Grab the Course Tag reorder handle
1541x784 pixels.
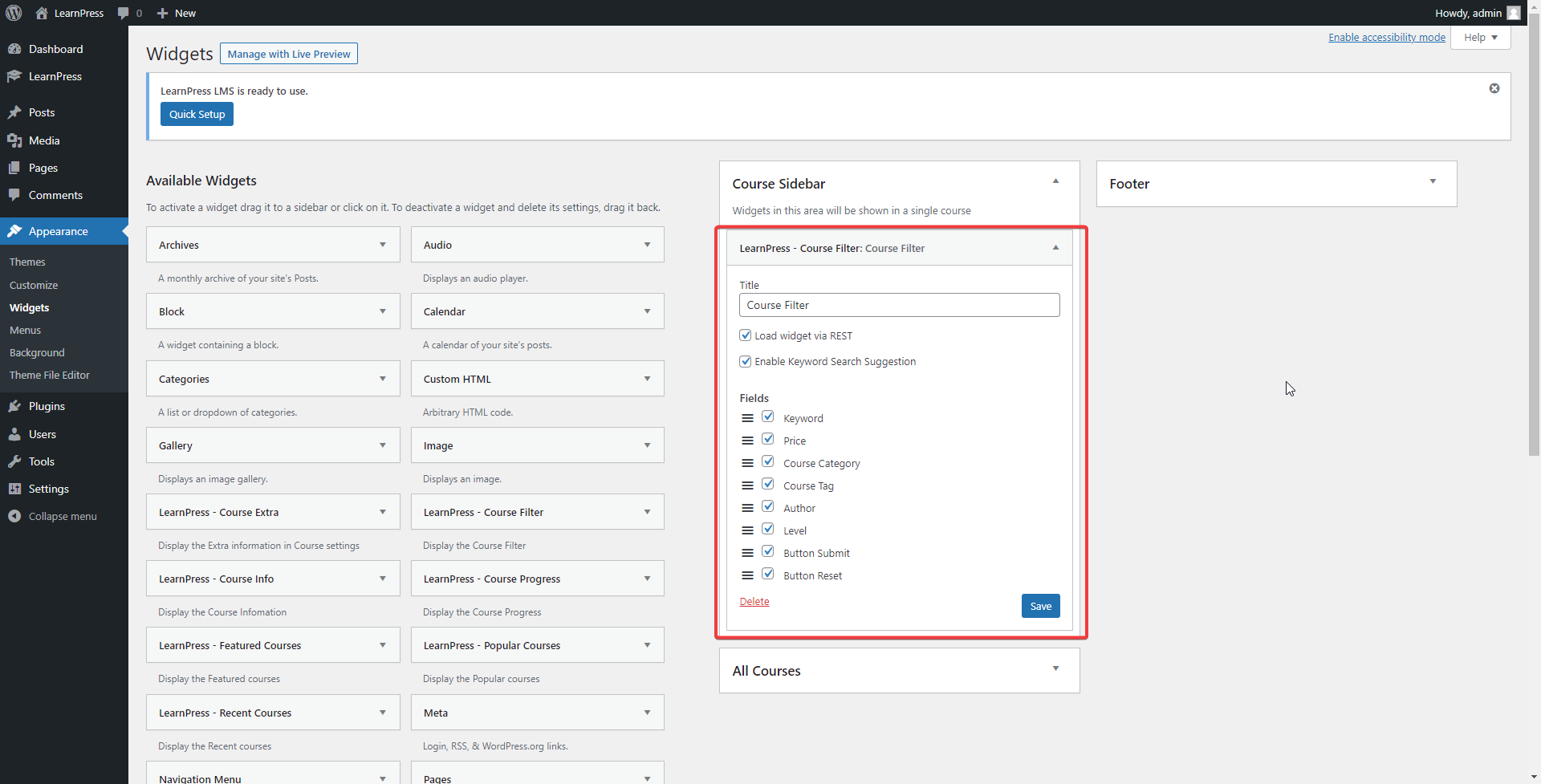[x=747, y=485]
